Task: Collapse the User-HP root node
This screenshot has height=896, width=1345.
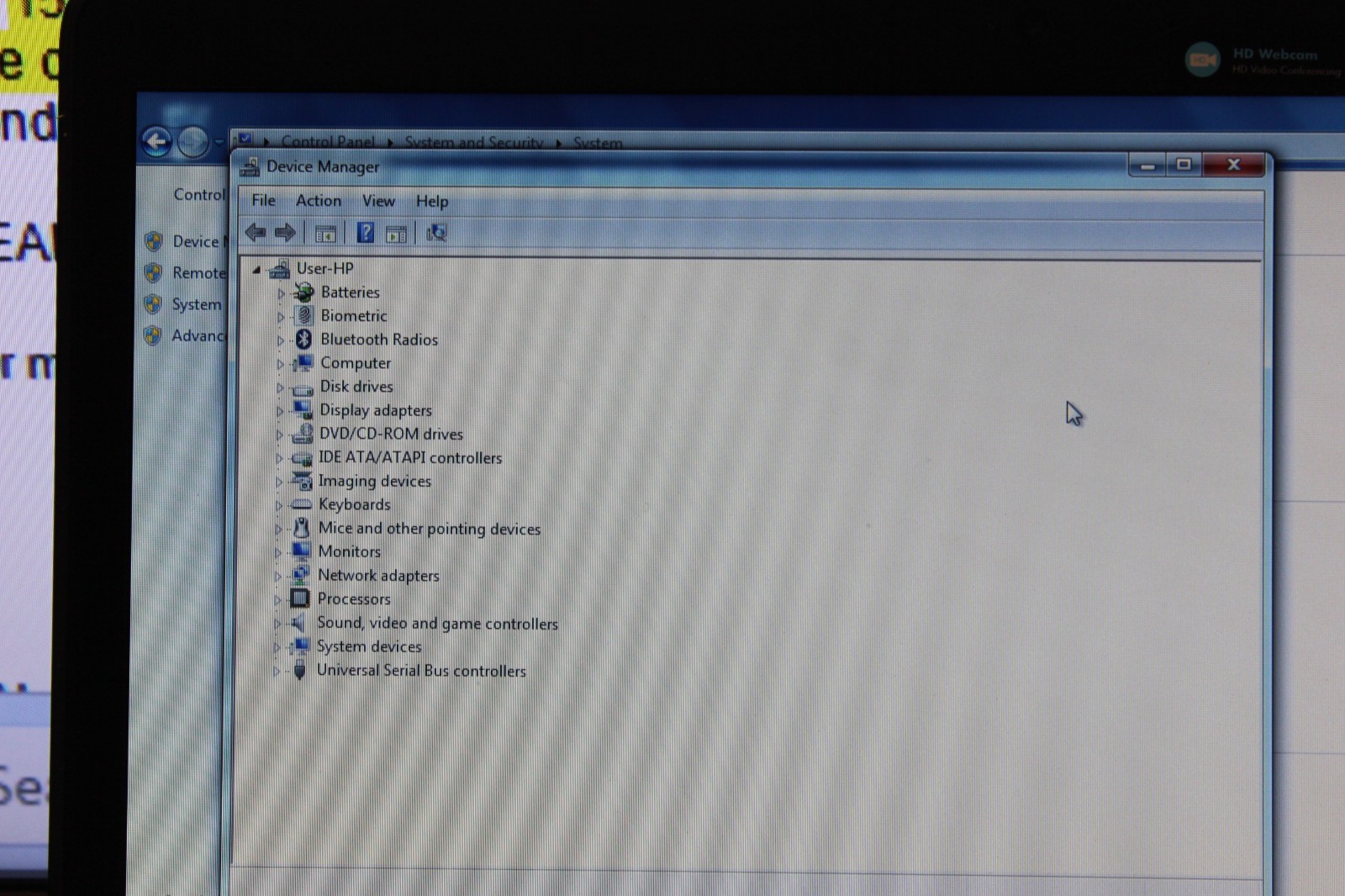Action: pyautogui.click(x=256, y=270)
